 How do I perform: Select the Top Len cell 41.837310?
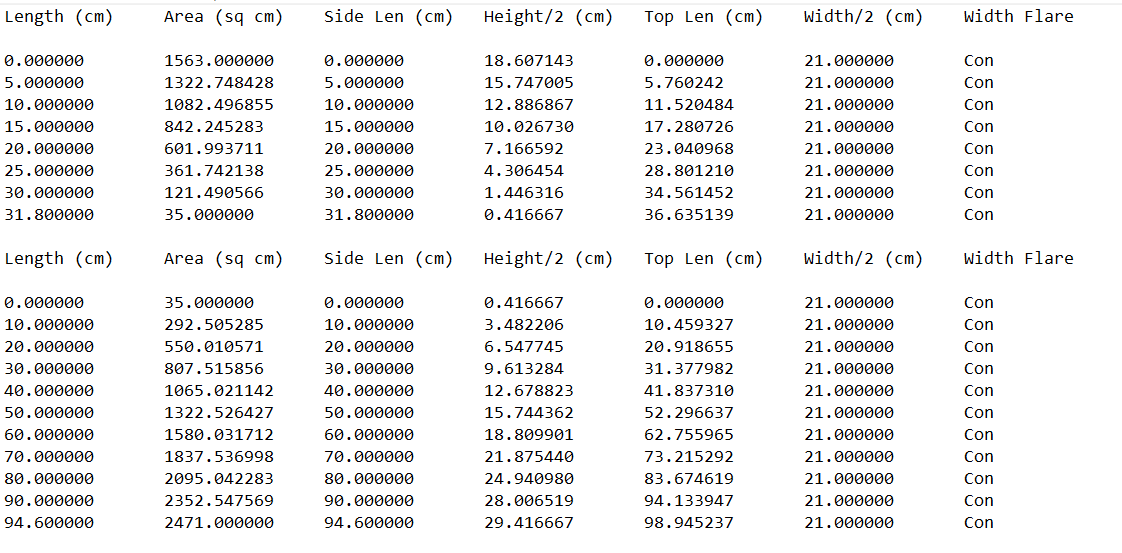[x=689, y=391]
